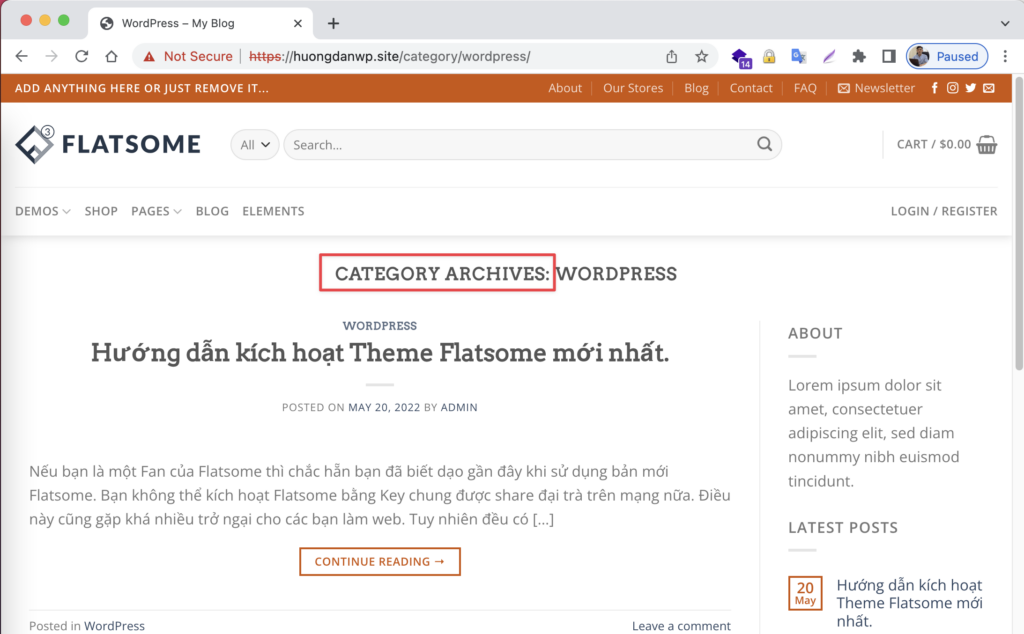Expand the All categories search dropdown

click(255, 145)
